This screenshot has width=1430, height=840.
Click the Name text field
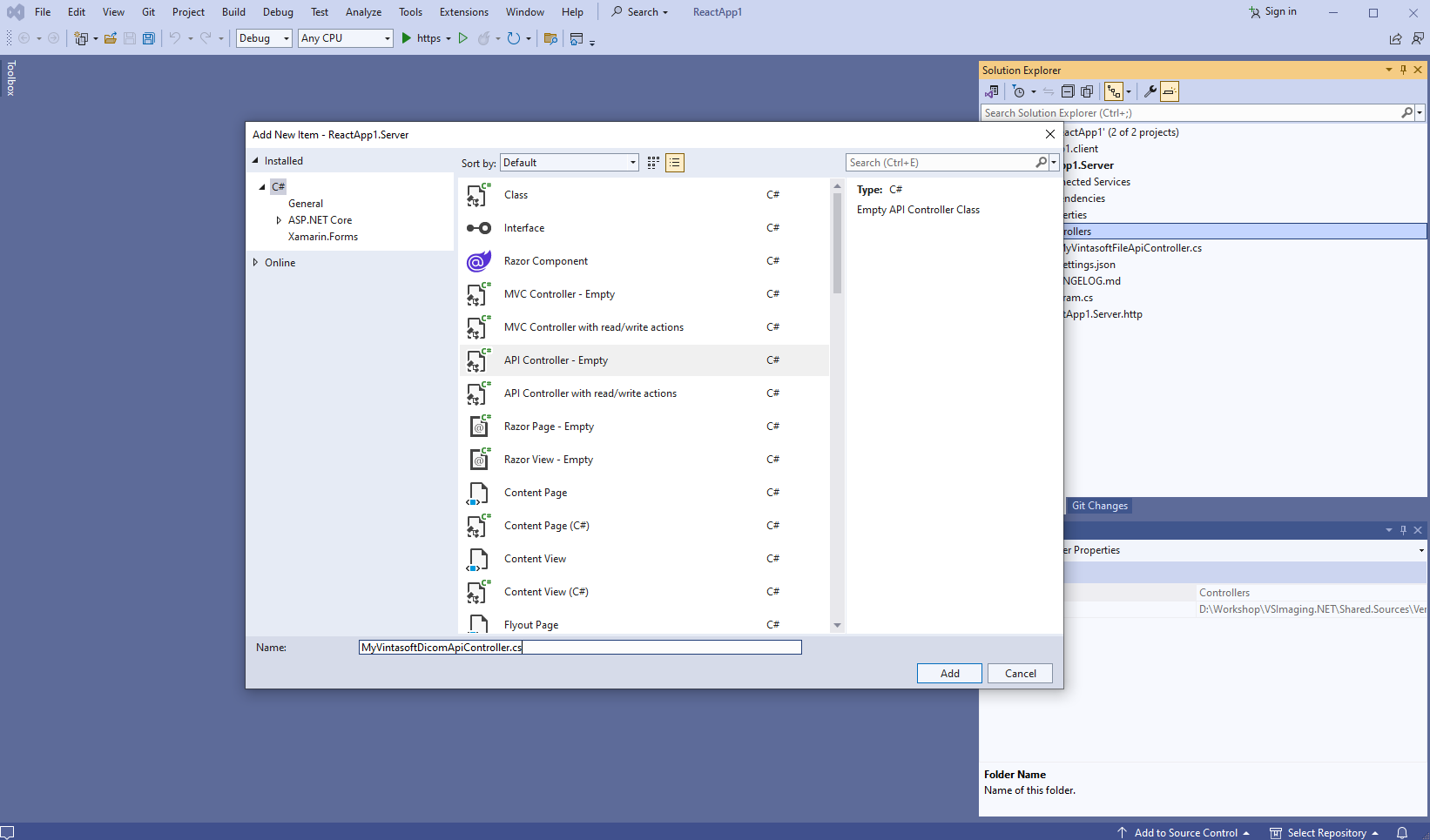pos(579,648)
